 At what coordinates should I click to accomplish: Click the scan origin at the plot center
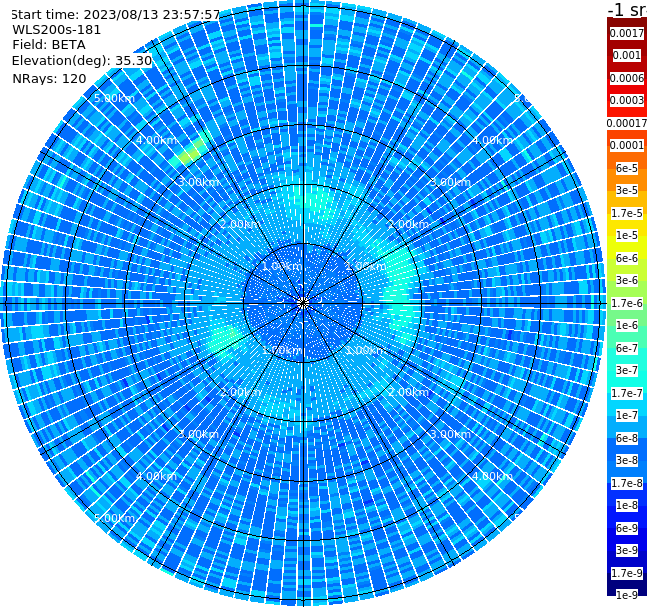click(x=303, y=303)
